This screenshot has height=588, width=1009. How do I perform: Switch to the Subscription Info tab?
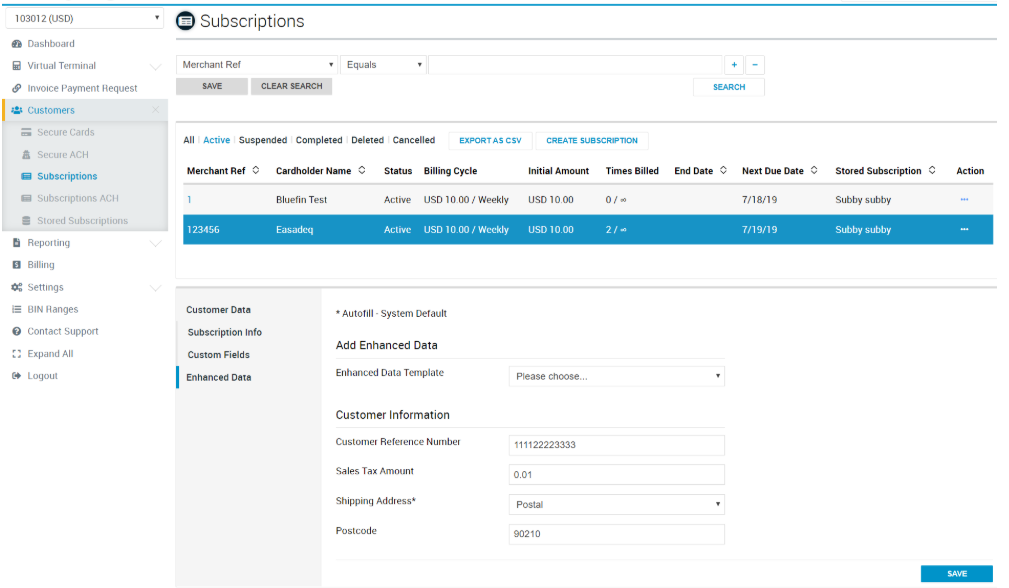click(225, 332)
